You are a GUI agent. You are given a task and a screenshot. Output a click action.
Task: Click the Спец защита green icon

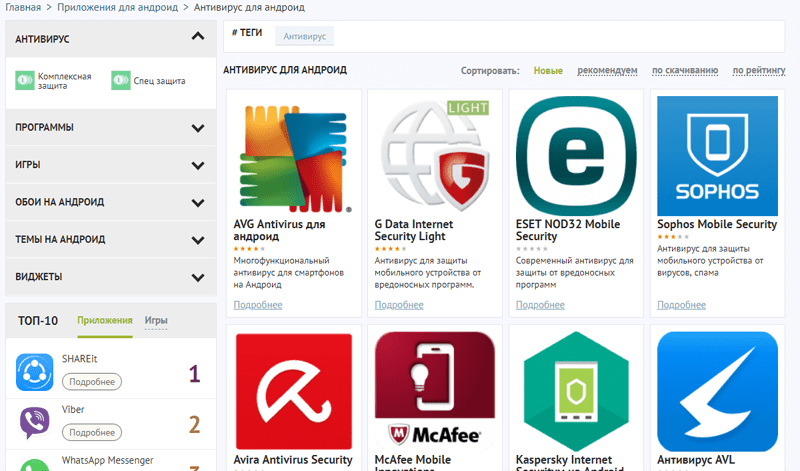pyautogui.click(x=121, y=80)
